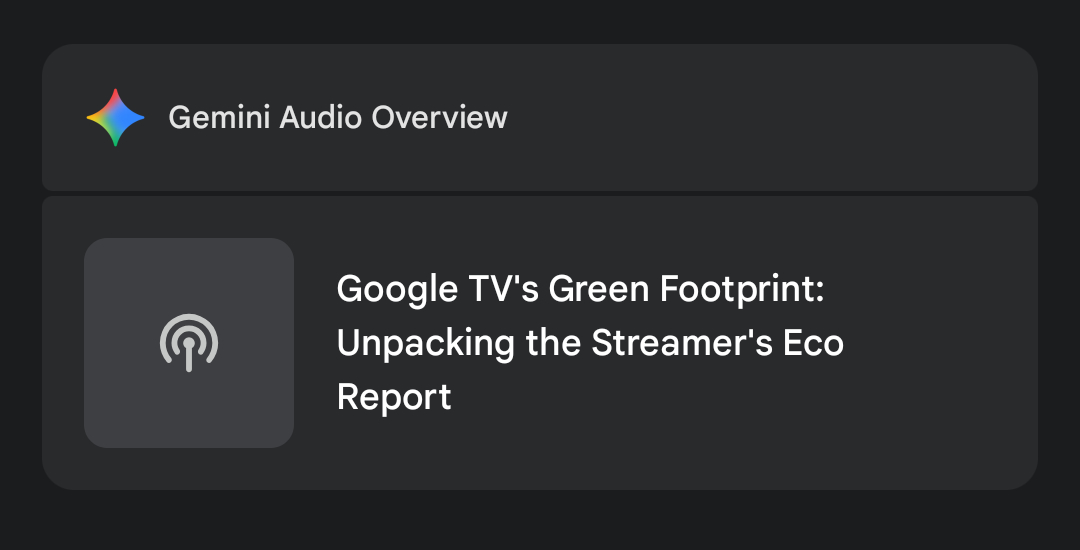Click "Unpacking the Streamer's Eco" title line
Screen dimensions: 1080x550
point(590,343)
